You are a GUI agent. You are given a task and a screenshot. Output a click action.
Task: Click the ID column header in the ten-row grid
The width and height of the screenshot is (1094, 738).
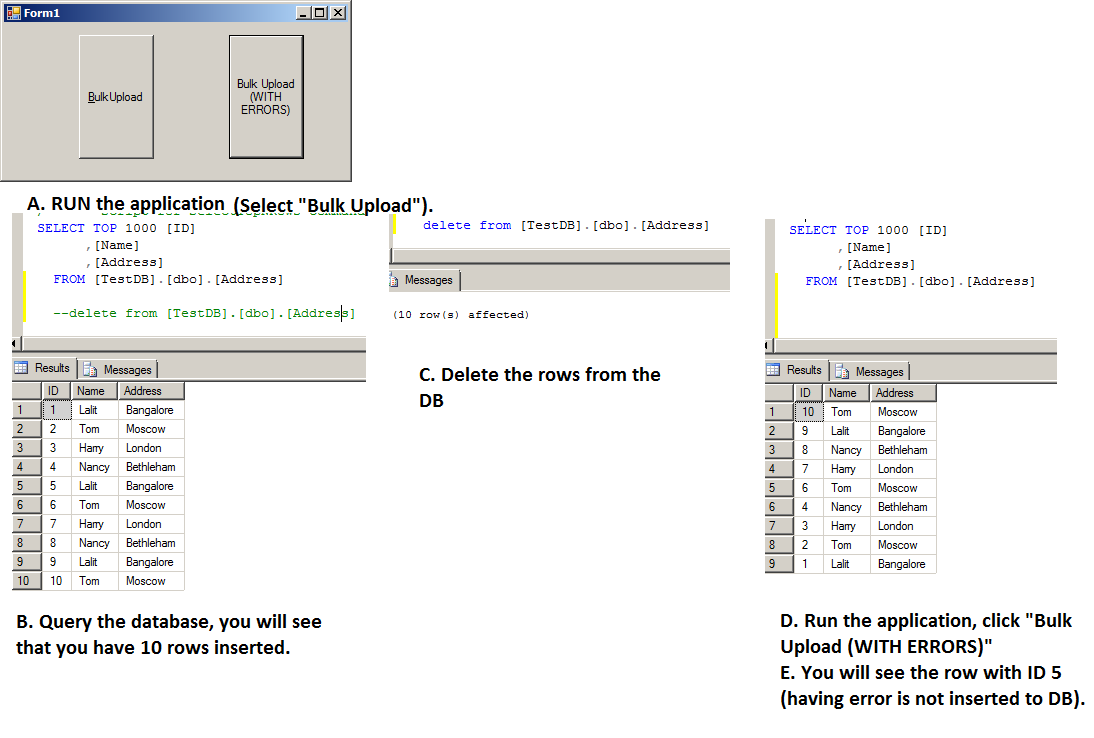tap(57, 391)
